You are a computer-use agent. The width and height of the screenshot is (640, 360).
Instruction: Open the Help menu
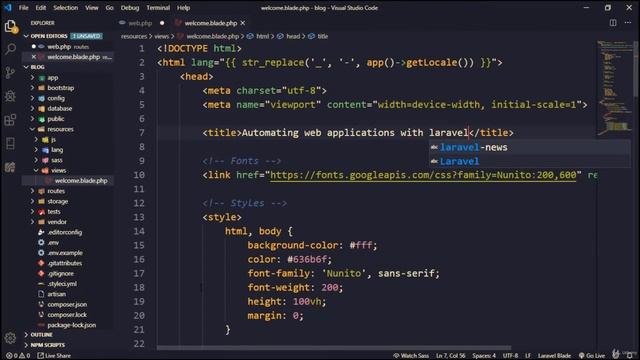[183, 8]
